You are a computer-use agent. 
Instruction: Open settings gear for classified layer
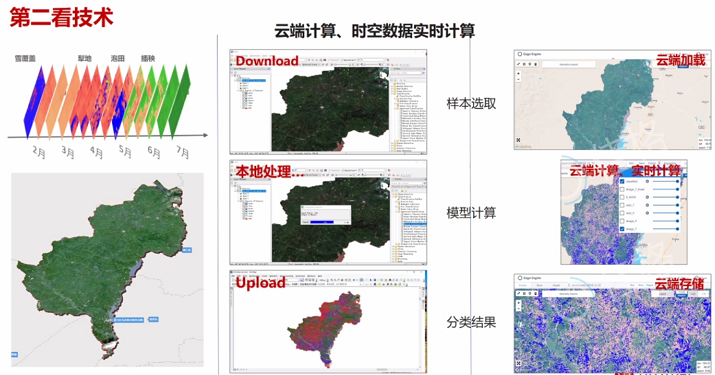647,182
